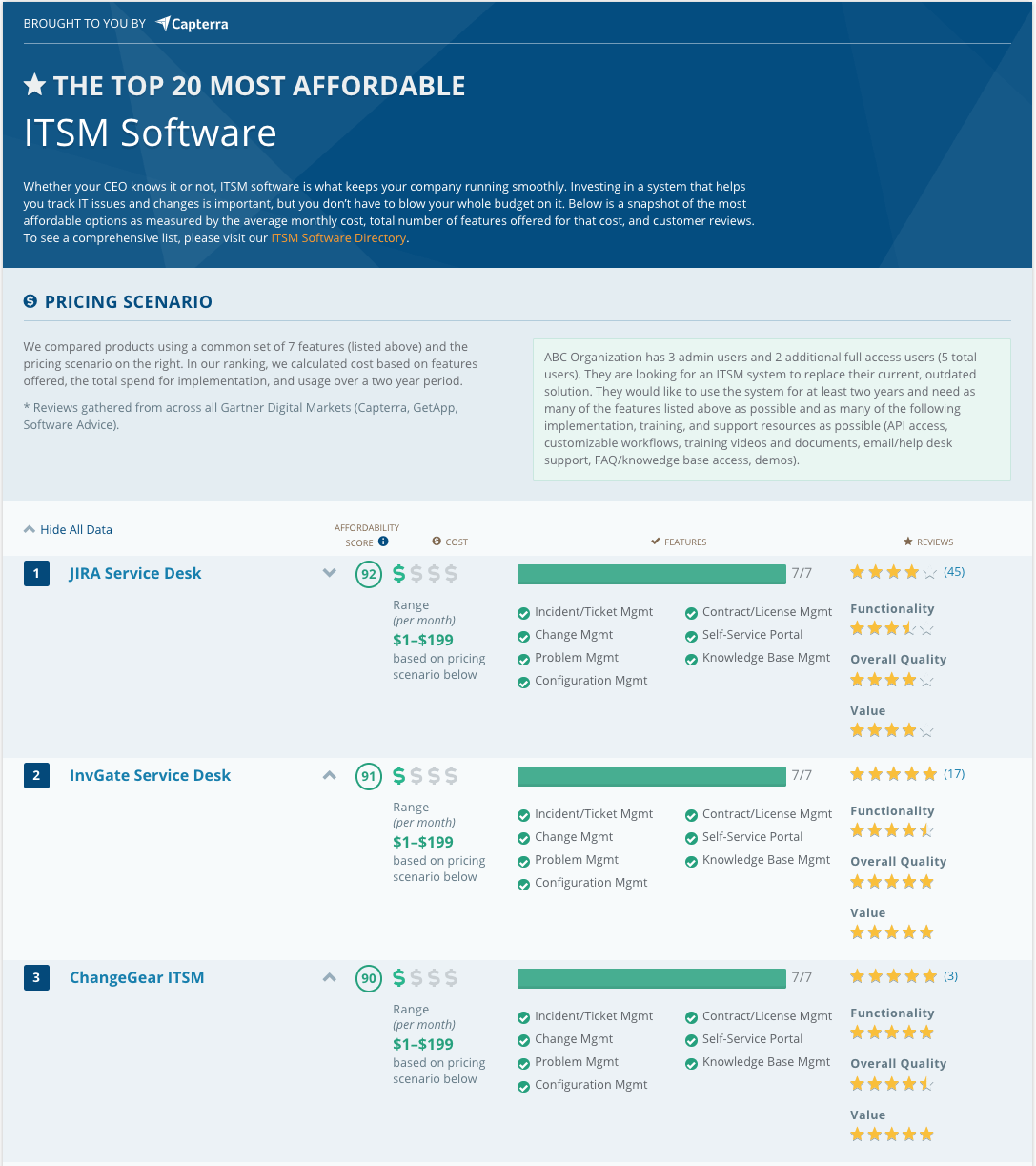Click JIRA Configuration Mgmt check icon
The image size is (1036, 1166).
(523, 682)
